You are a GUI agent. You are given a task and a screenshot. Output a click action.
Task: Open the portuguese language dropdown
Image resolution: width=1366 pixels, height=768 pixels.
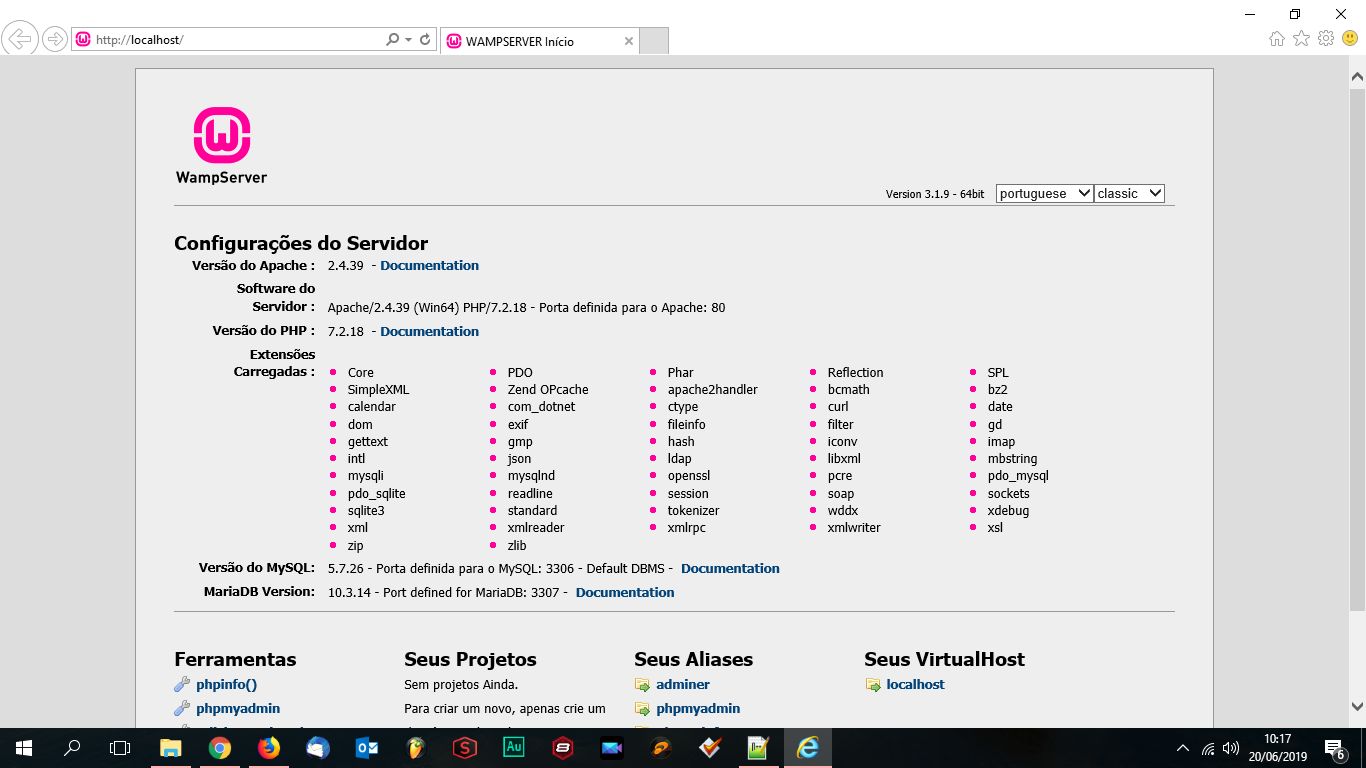pos(1044,194)
